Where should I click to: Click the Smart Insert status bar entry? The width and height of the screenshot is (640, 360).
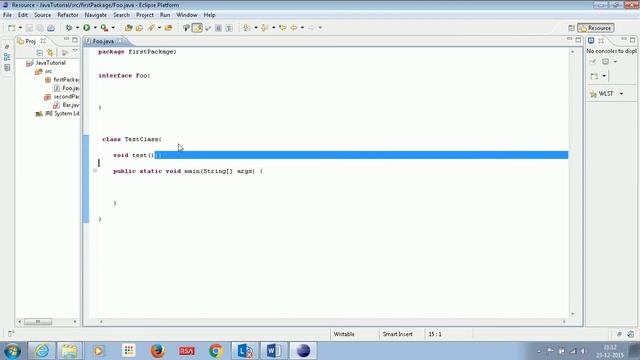[x=397, y=334]
